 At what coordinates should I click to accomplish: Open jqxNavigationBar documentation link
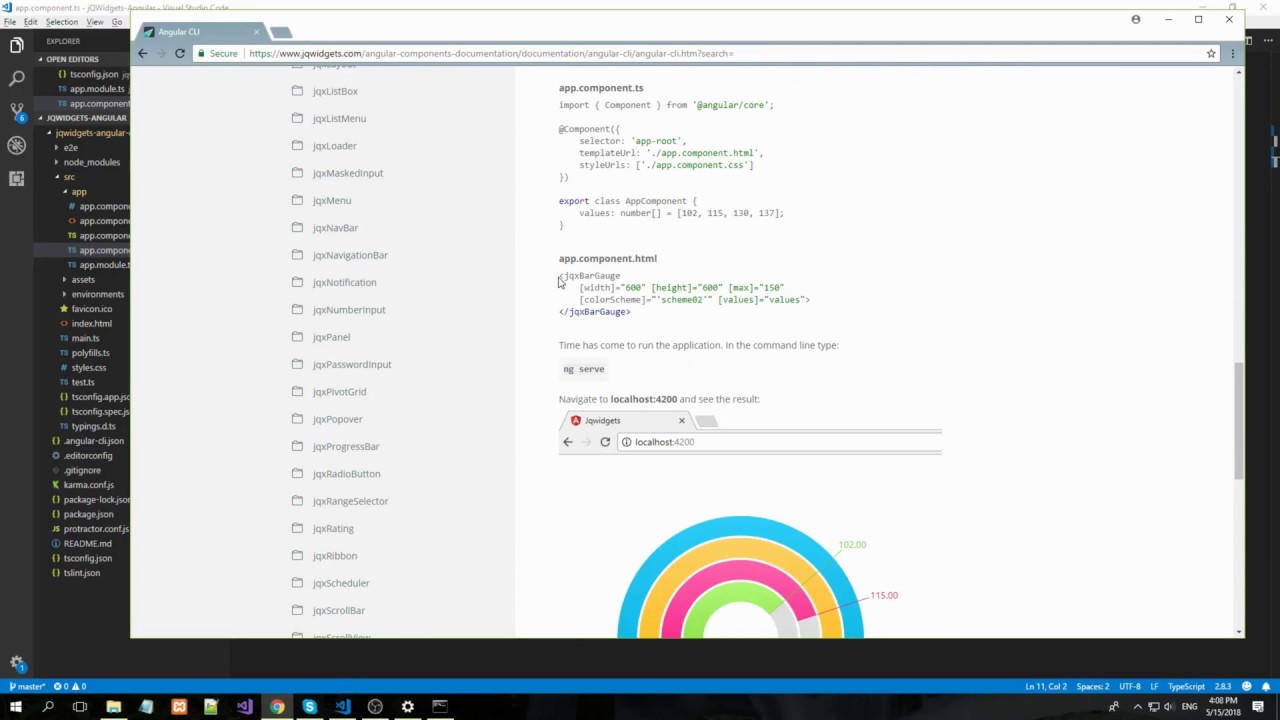tap(350, 255)
